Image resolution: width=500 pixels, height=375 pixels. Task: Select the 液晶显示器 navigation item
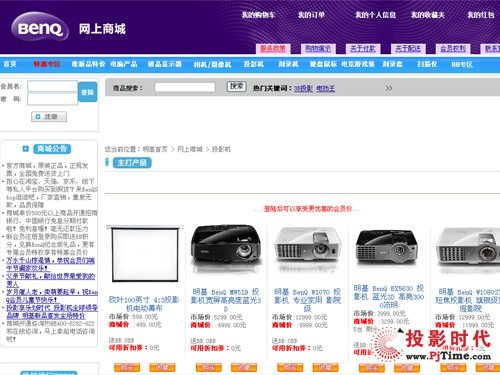165,64
